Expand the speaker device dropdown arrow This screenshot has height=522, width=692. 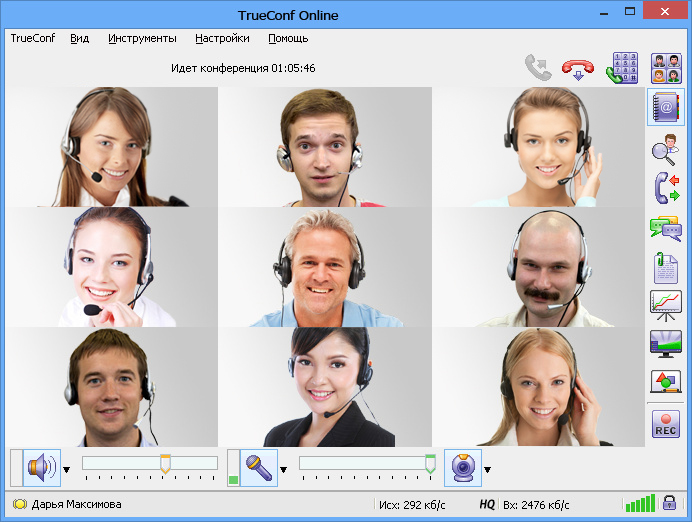tap(66, 469)
